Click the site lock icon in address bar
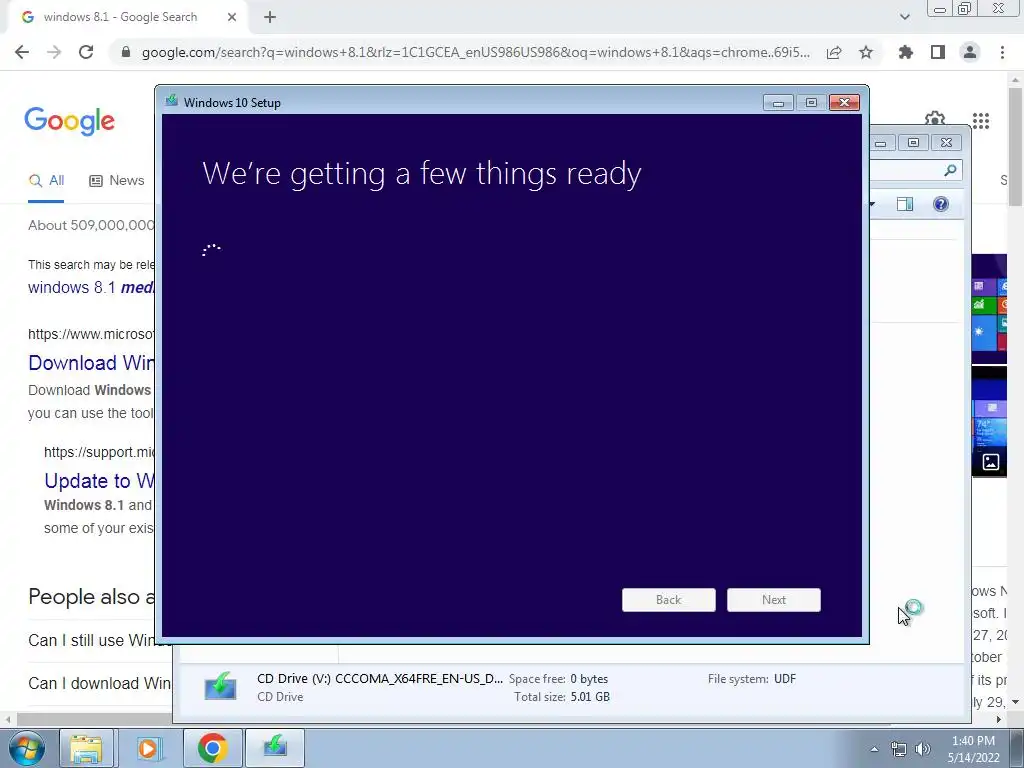1024x768 pixels. tap(126, 52)
